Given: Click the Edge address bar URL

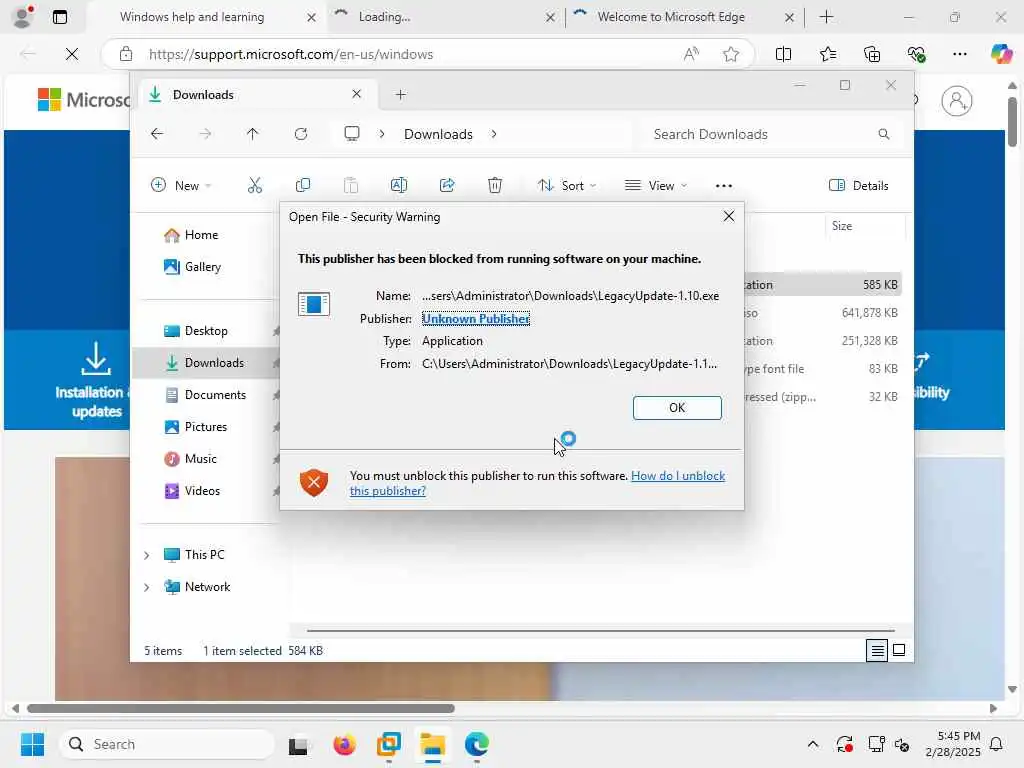Looking at the screenshot, I should [291, 54].
